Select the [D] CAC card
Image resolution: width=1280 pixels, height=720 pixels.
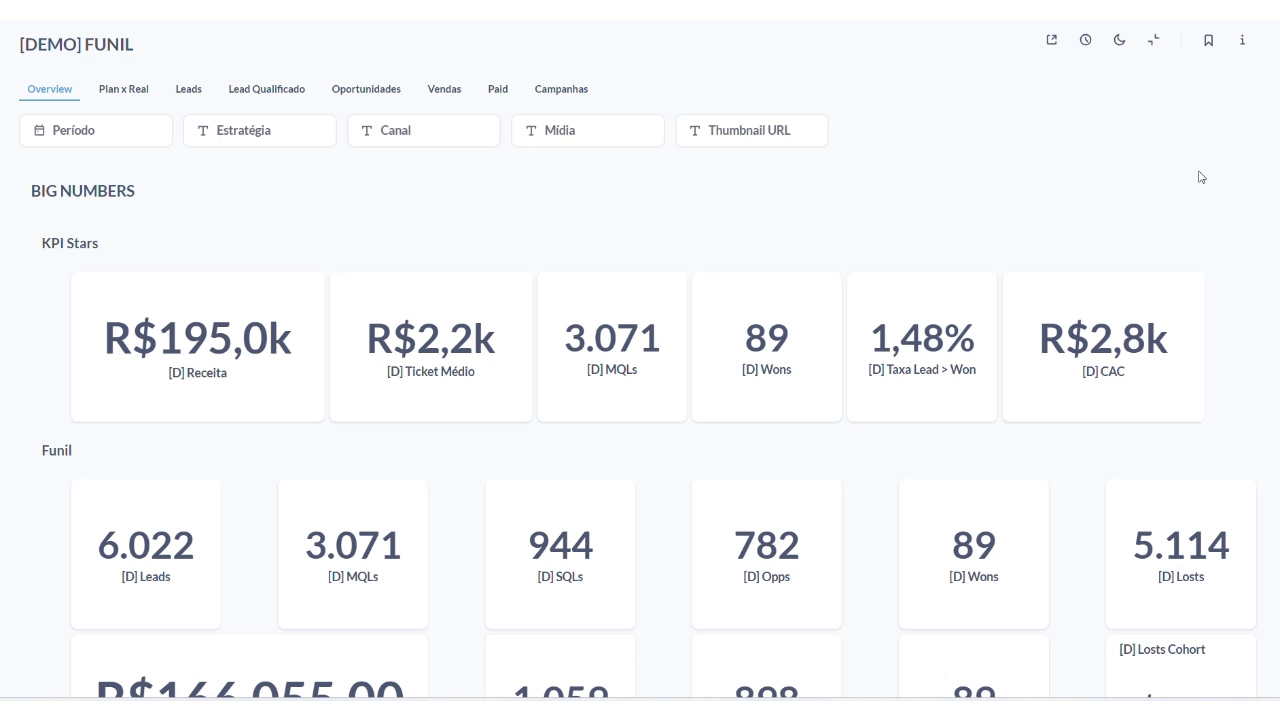pyautogui.click(x=1103, y=347)
